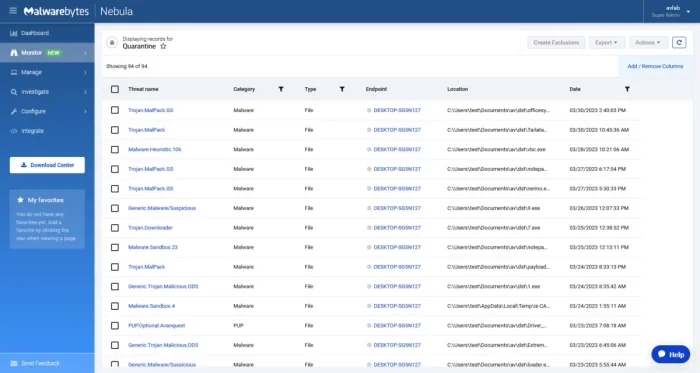Toggle the select-all checkbox in the table header

coord(115,89)
